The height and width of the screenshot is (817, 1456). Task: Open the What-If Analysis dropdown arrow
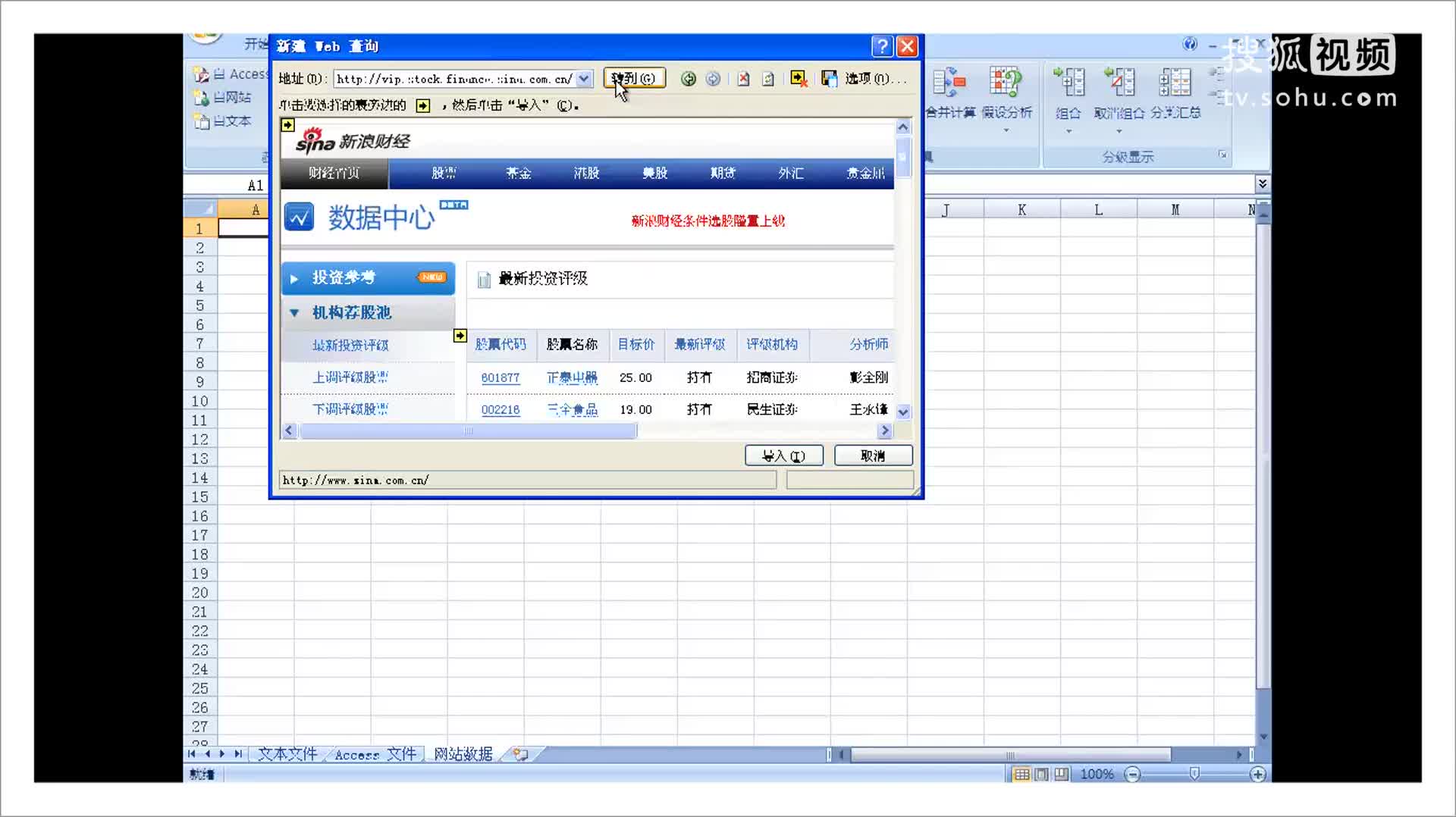1006,130
